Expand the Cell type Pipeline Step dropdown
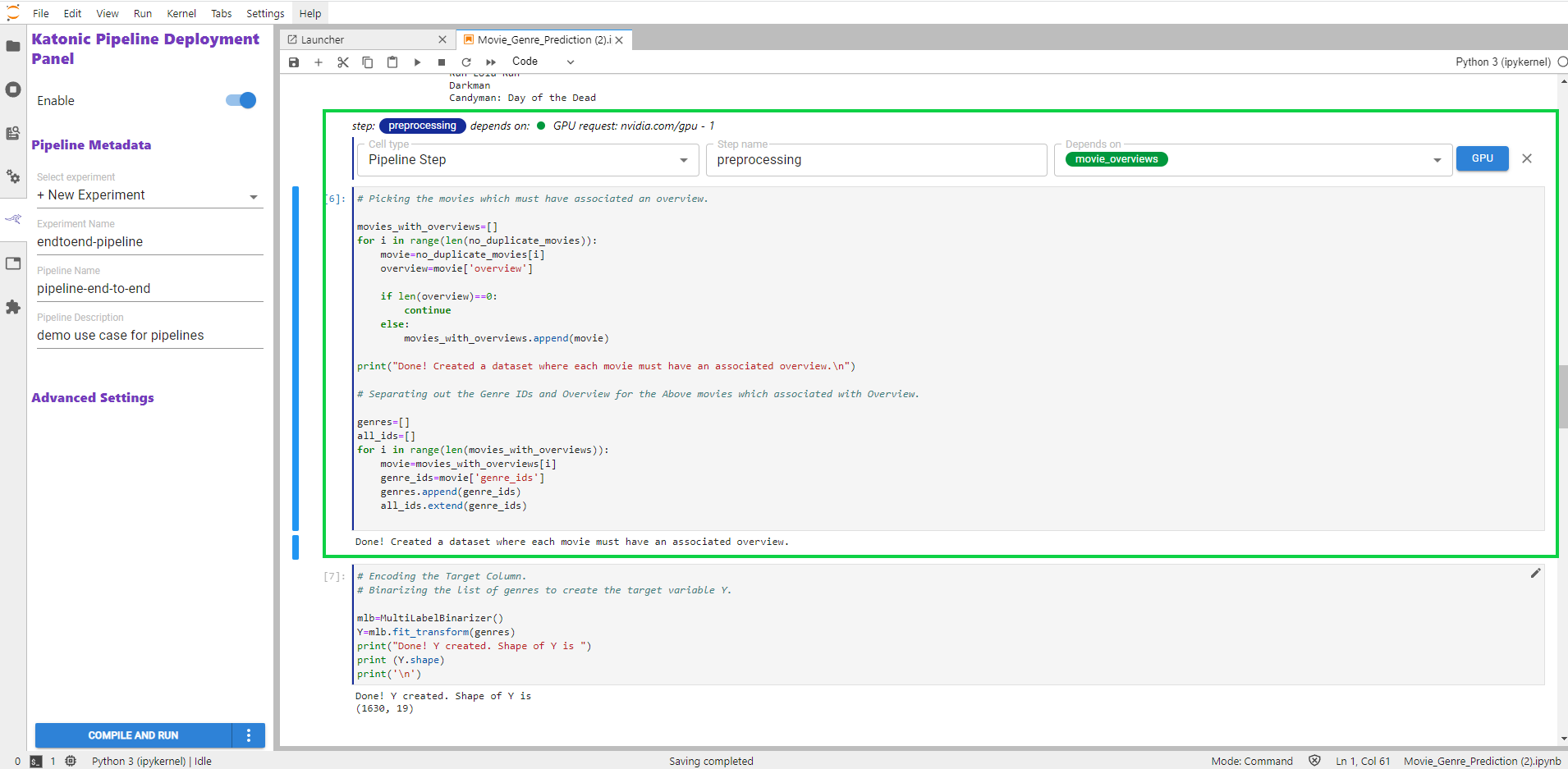Viewport: 1568px width, 769px height. coord(527,160)
